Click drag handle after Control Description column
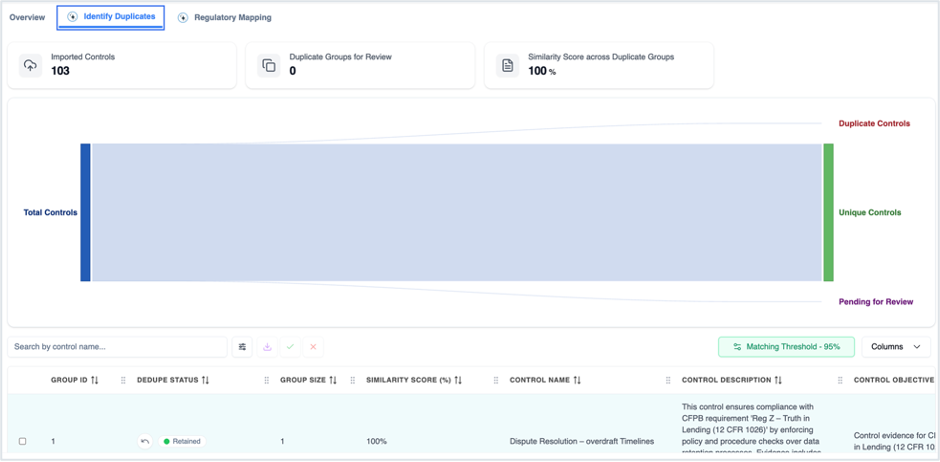 click(x=840, y=380)
